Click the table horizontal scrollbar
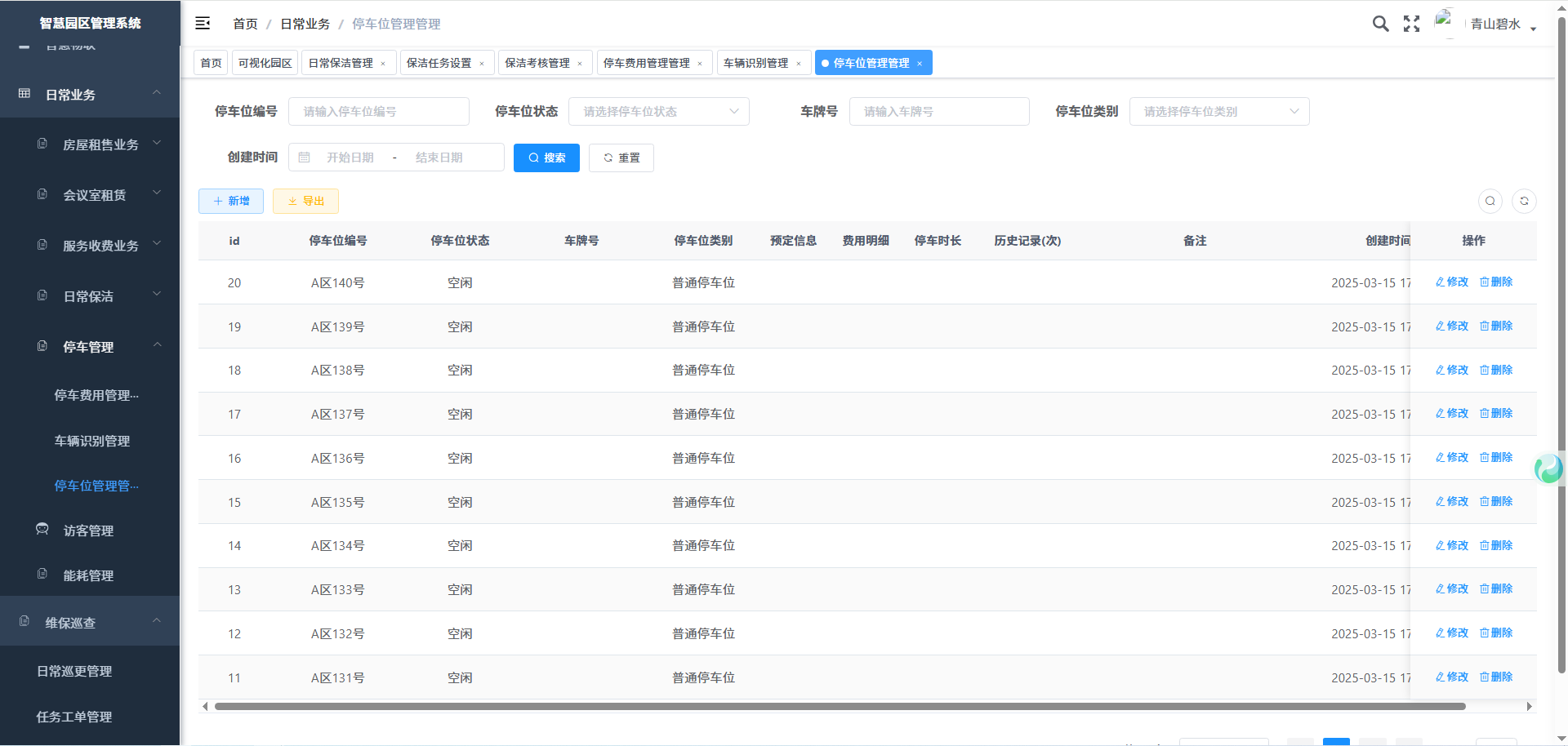Image resolution: width=1568 pixels, height=746 pixels. [x=840, y=706]
